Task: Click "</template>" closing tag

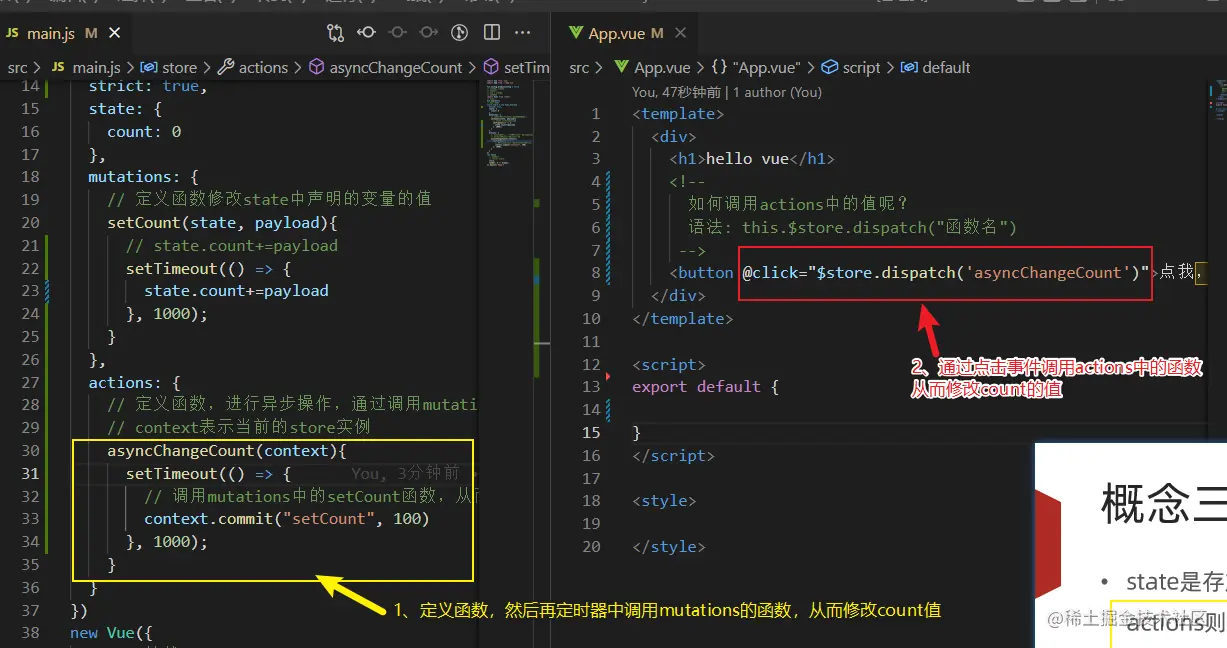Action: [683, 319]
